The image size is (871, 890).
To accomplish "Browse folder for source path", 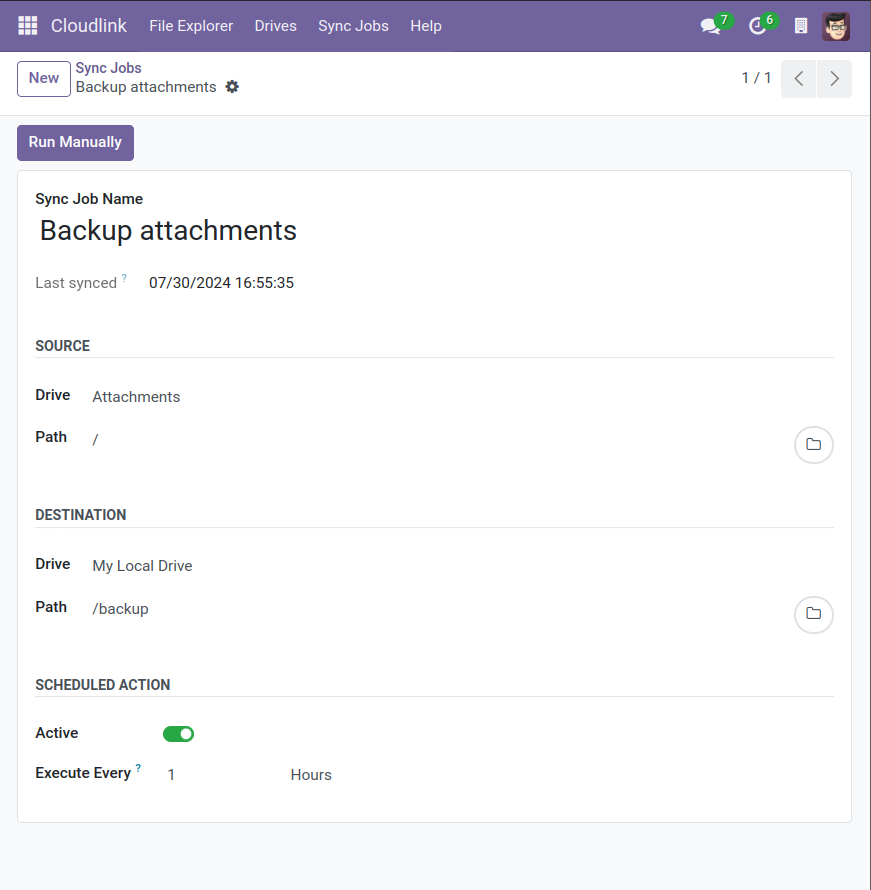I will click(x=813, y=444).
